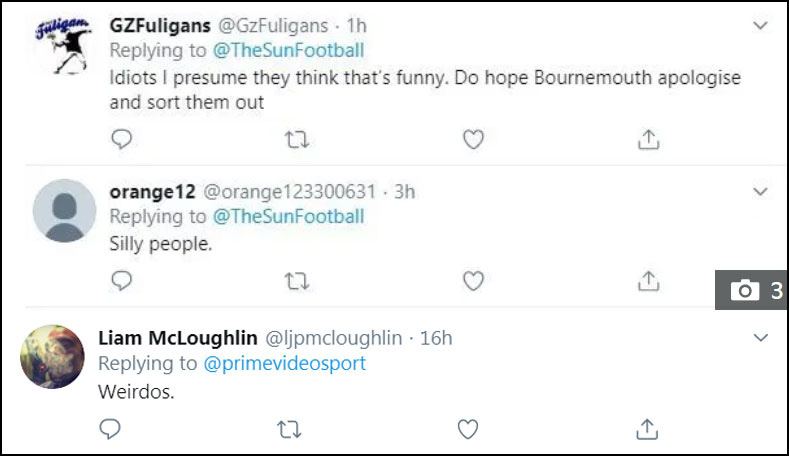Open the photo gallery camera badge
Viewport: 789px width, 456px height.
point(751,290)
